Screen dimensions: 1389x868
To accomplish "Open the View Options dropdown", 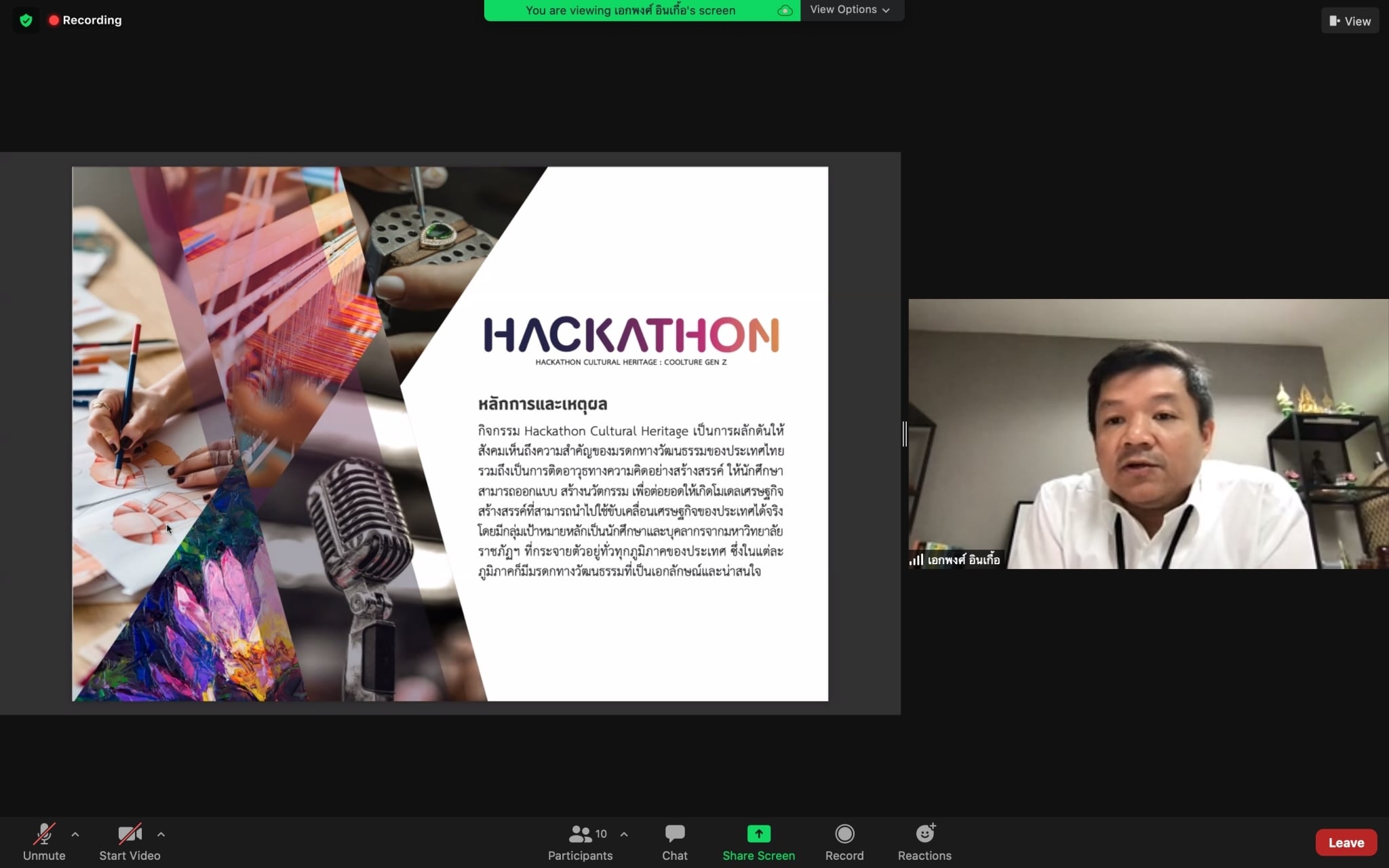I will (850, 9).
